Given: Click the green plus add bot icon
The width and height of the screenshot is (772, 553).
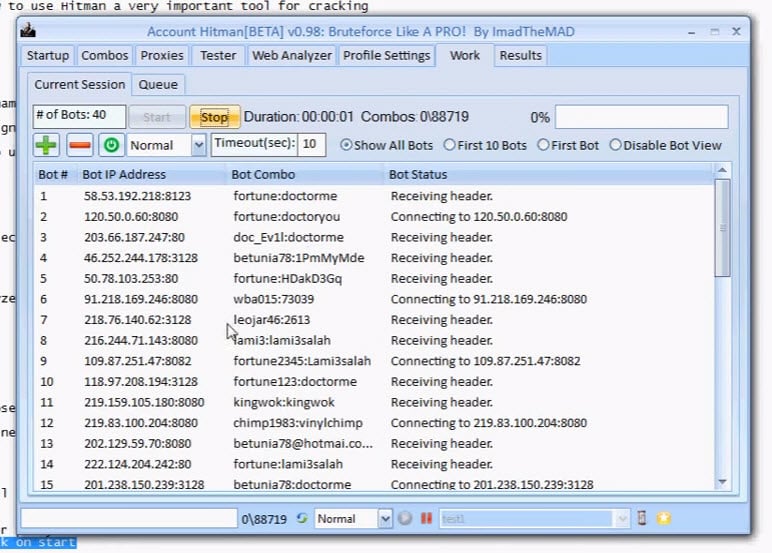Looking at the screenshot, I should point(46,145).
